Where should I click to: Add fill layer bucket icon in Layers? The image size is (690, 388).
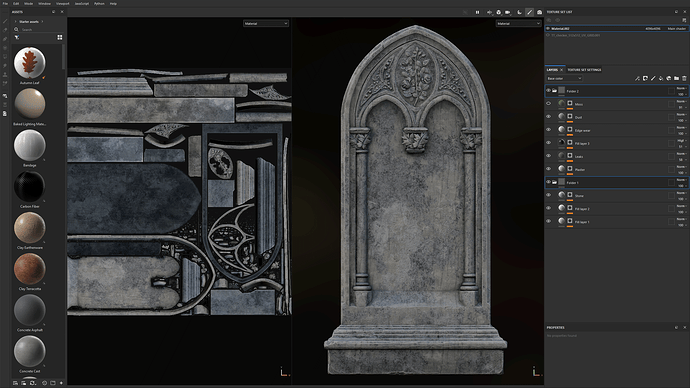661,78
